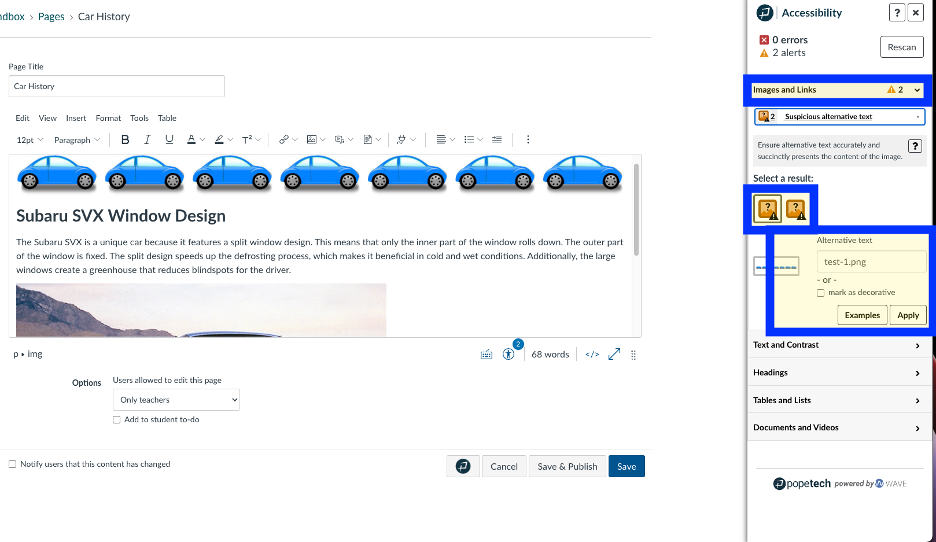Click the bullet list icon
The height and width of the screenshot is (542, 936).
pyautogui.click(x=469, y=140)
